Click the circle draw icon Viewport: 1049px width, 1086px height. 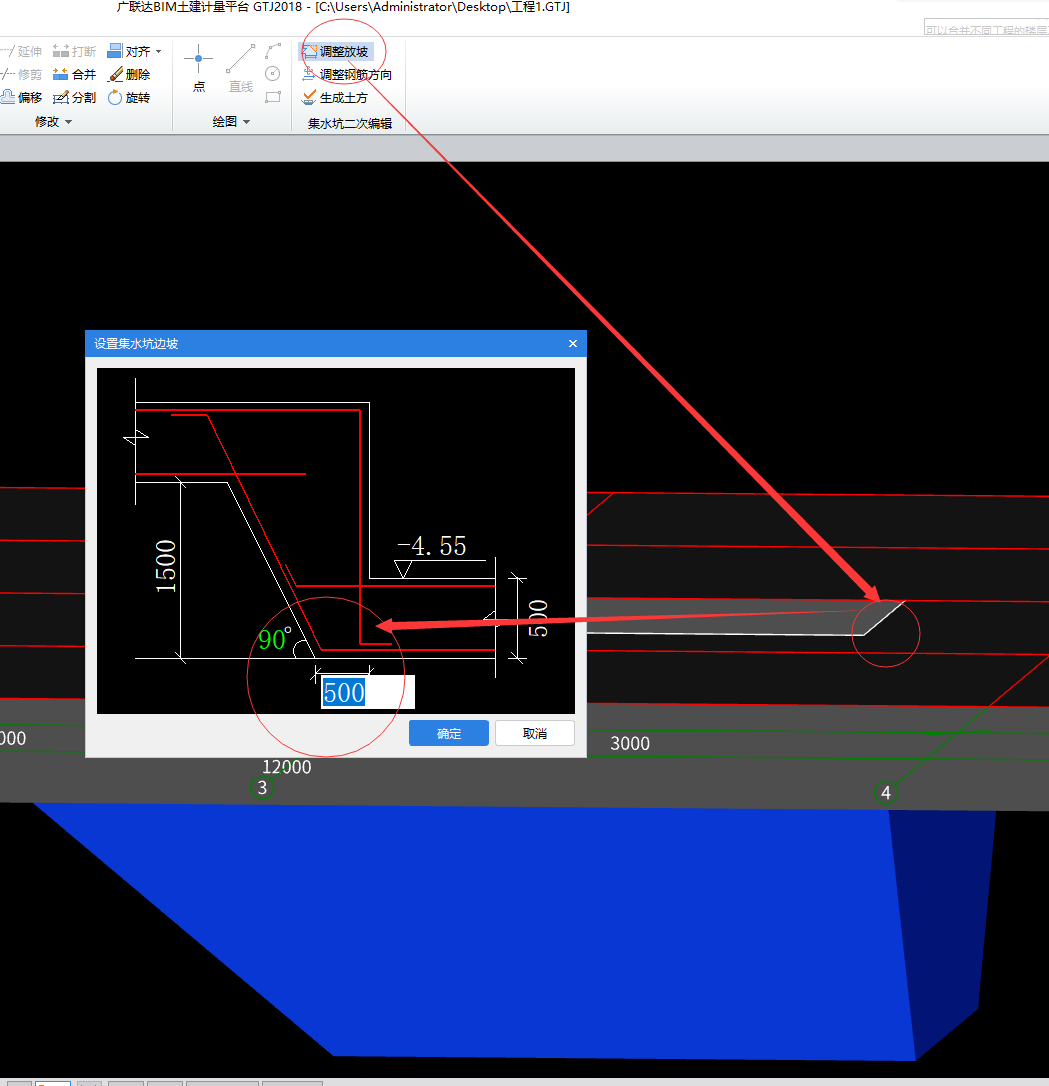273,74
